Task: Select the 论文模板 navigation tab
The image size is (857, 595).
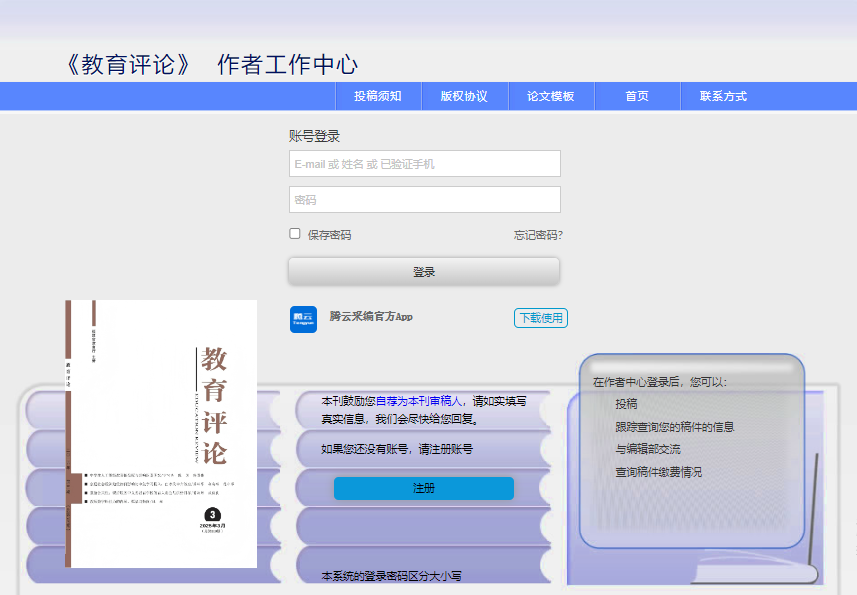Action: [x=549, y=96]
